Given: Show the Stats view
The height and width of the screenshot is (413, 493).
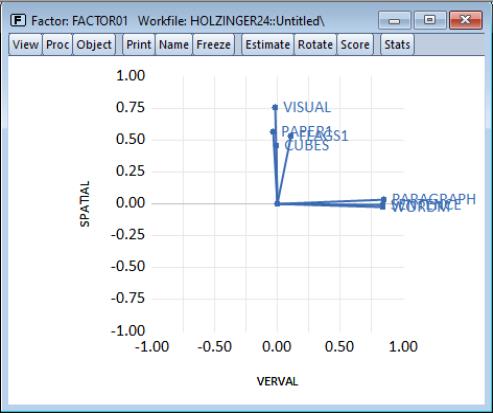Looking at the screenshot, I should click(397, 44).
